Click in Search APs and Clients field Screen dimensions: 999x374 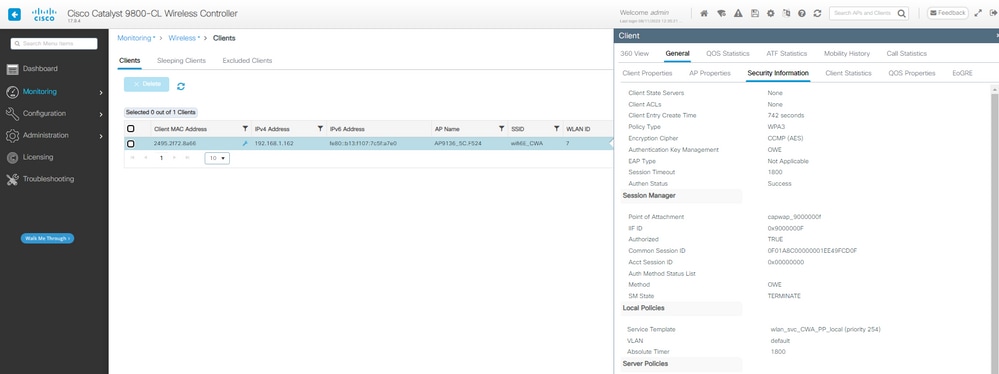(863, 13)
